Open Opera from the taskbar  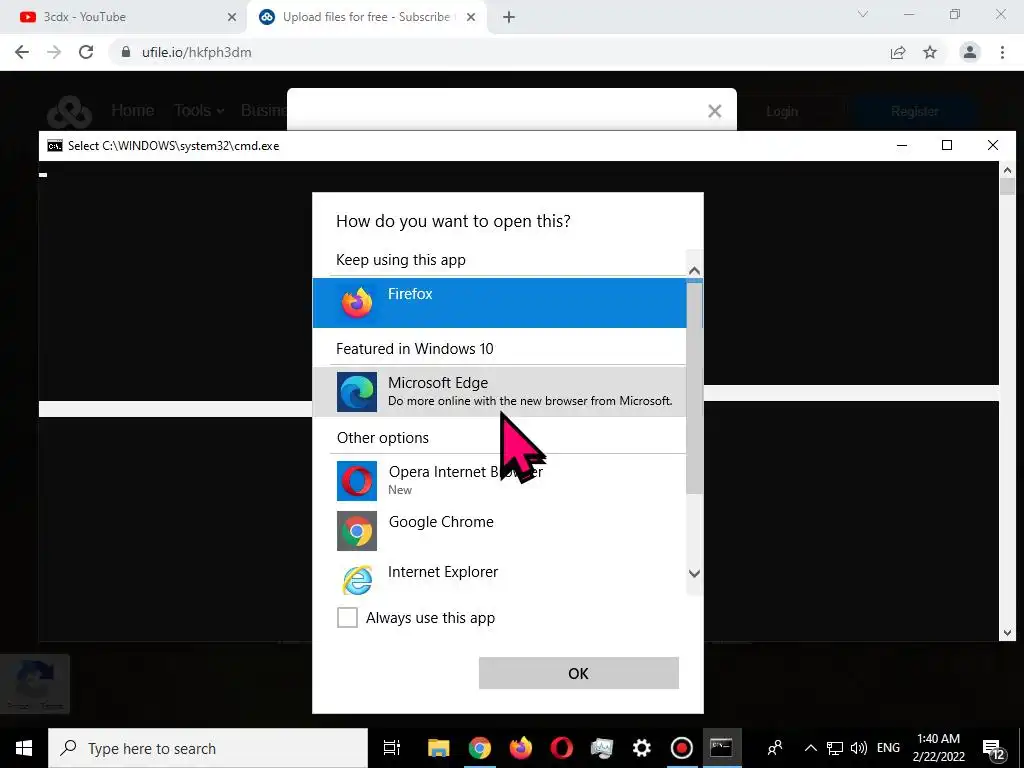click(x=561, y=748)
